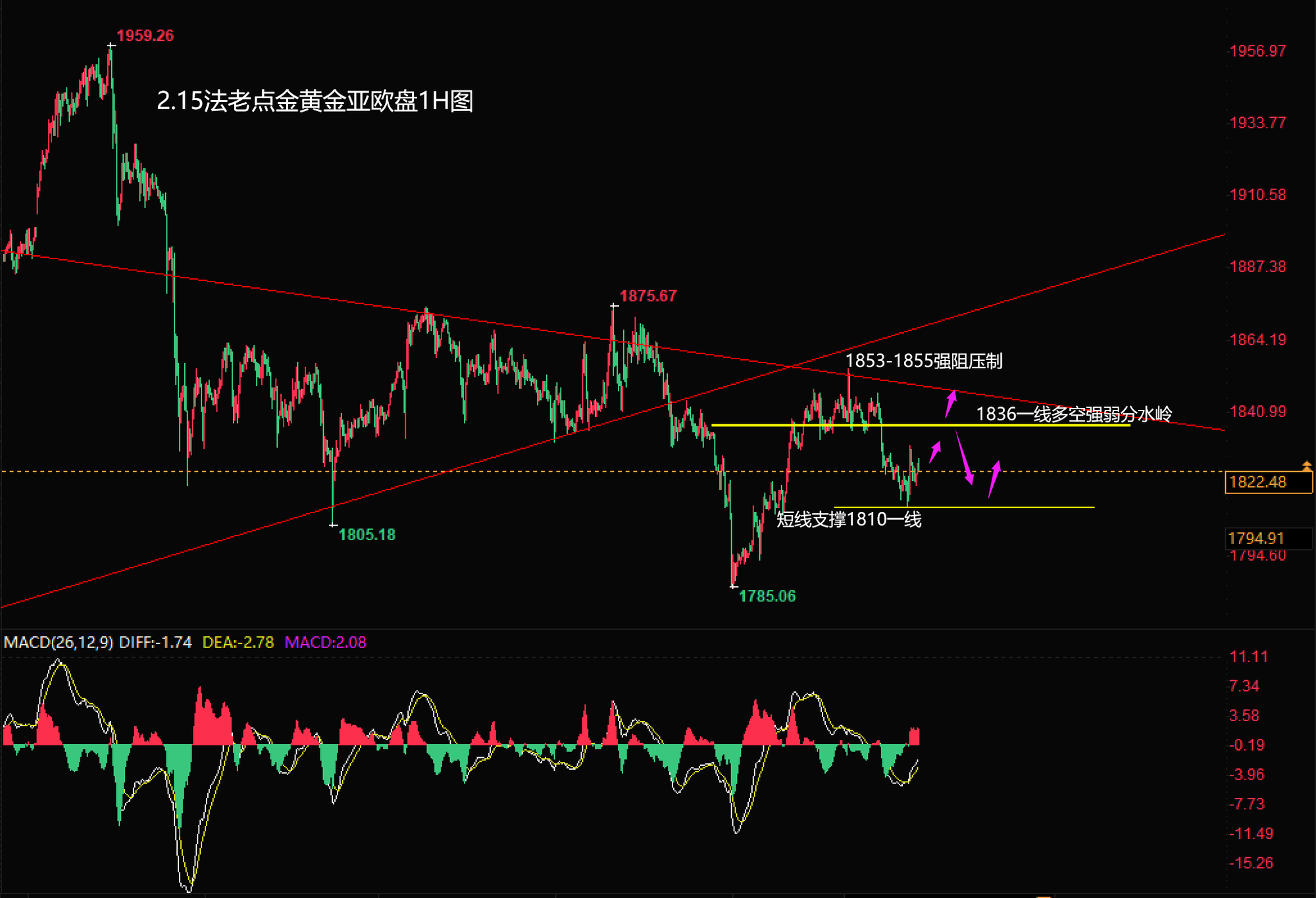The width and height of the screenshot is (1316, 898).
Task: Click the 1805.18 low price label
Action: point(367,534)
